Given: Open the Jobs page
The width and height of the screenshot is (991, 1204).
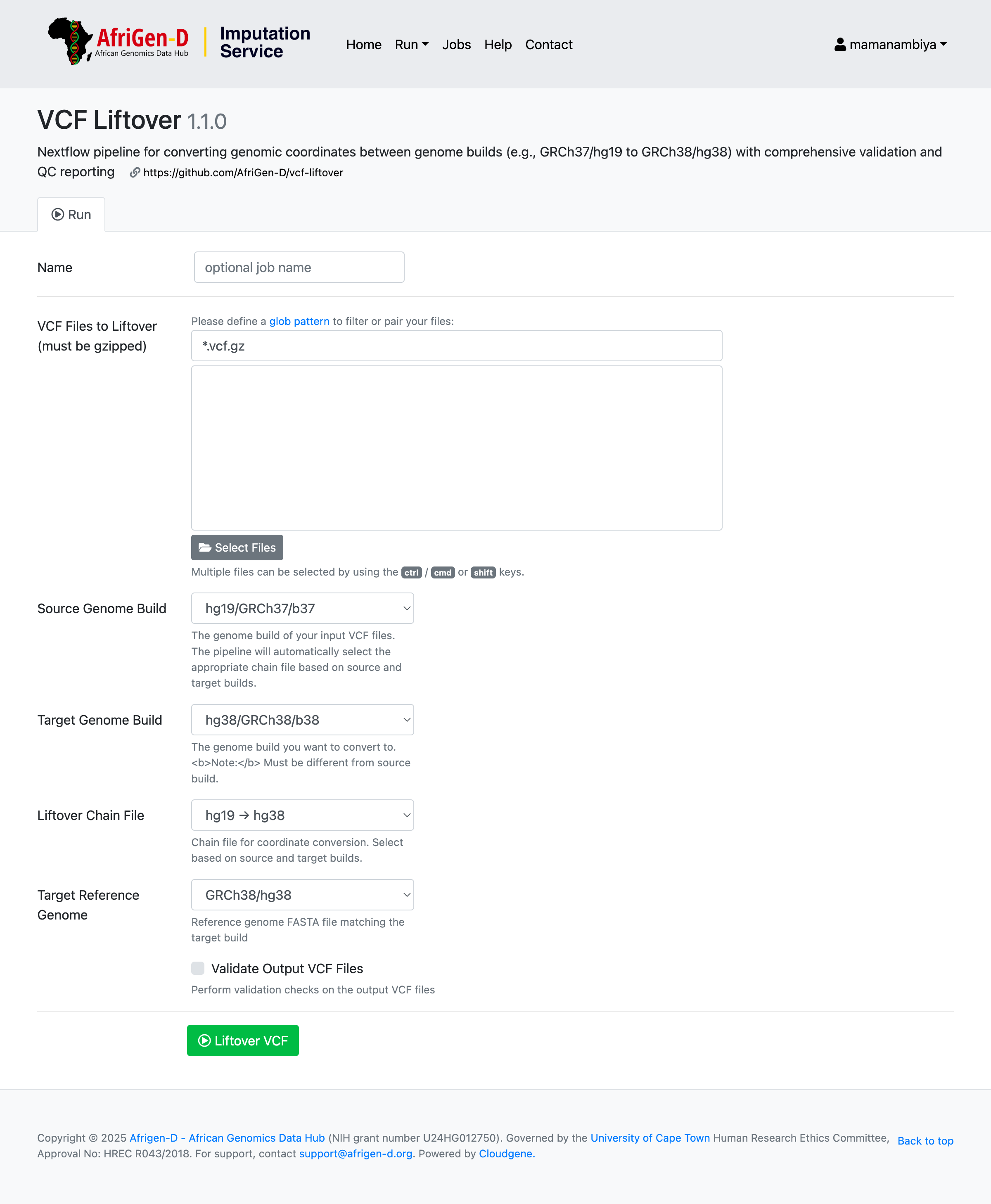Looking at the screenshot, I should (456, 45).
